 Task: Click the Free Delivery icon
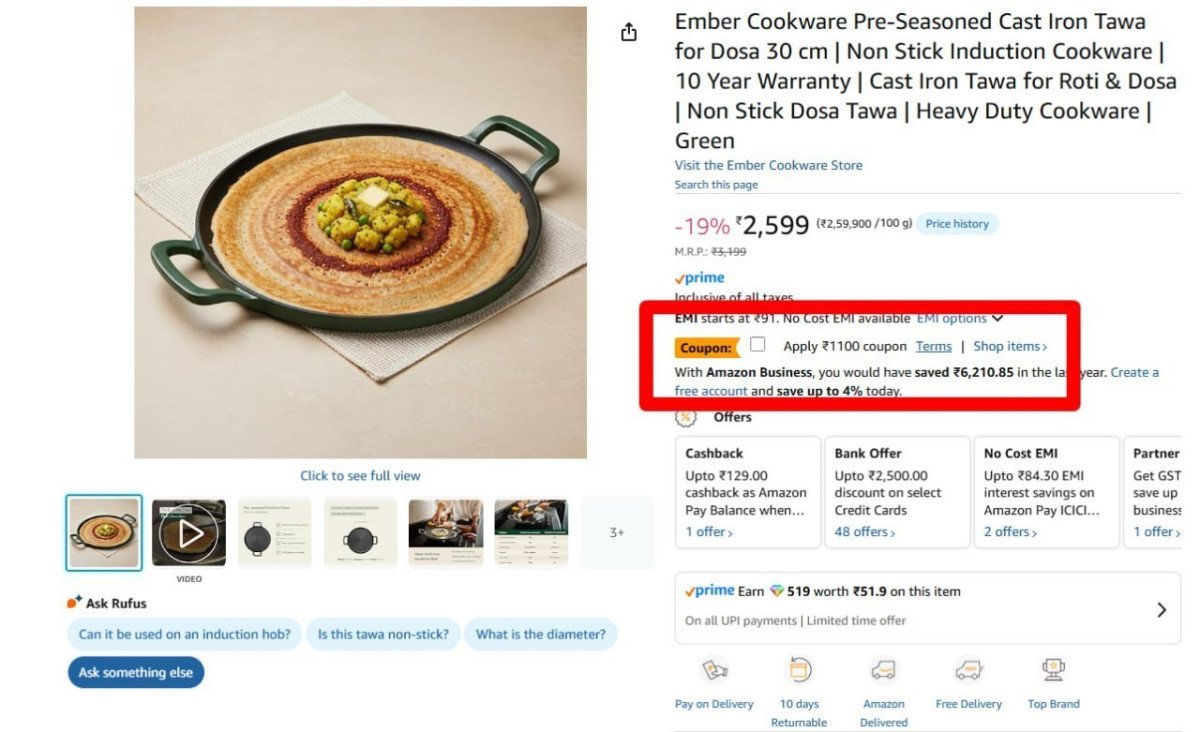click(968, 670)
